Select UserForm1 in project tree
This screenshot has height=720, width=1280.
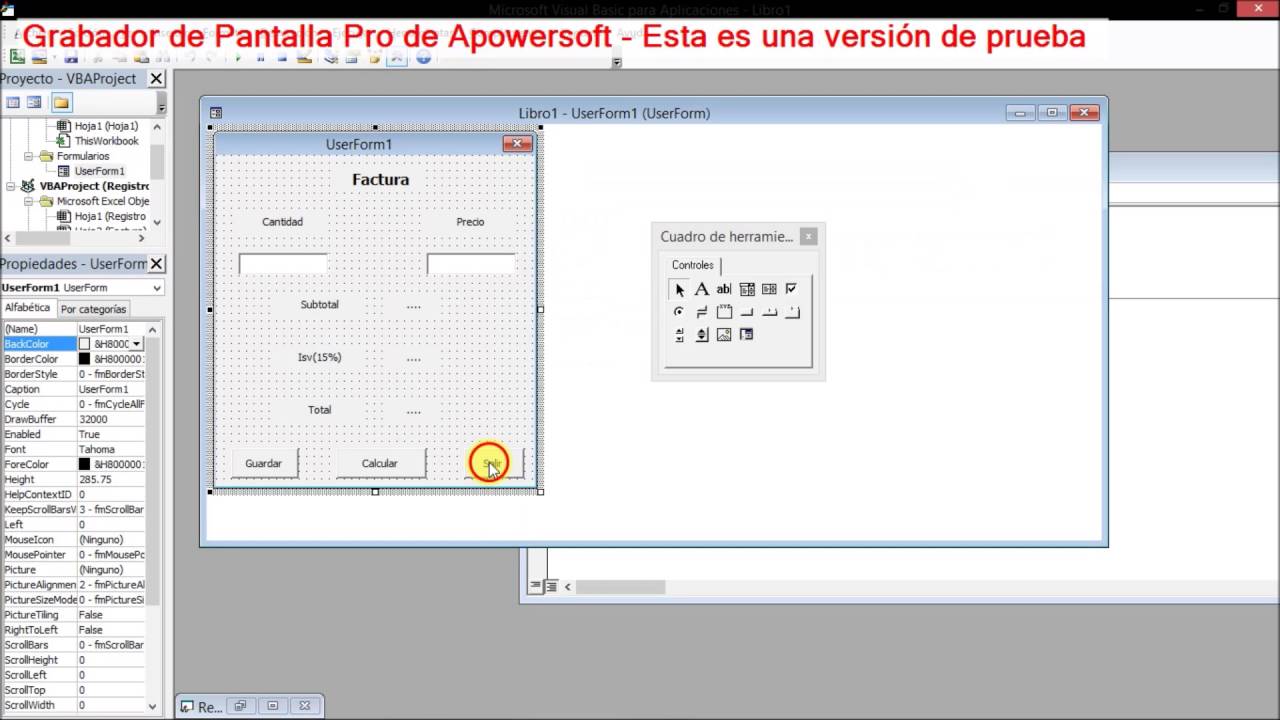[x=99, y=171]
